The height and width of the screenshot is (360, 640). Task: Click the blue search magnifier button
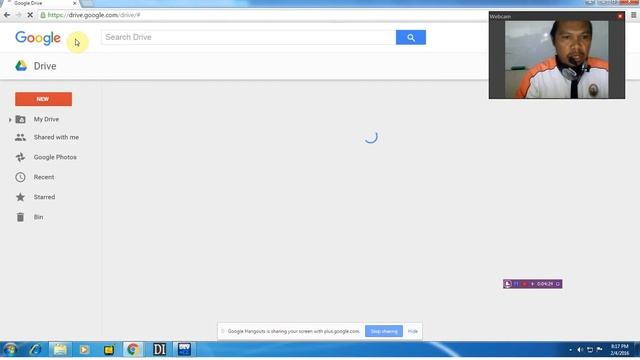[x=411, y=38]
